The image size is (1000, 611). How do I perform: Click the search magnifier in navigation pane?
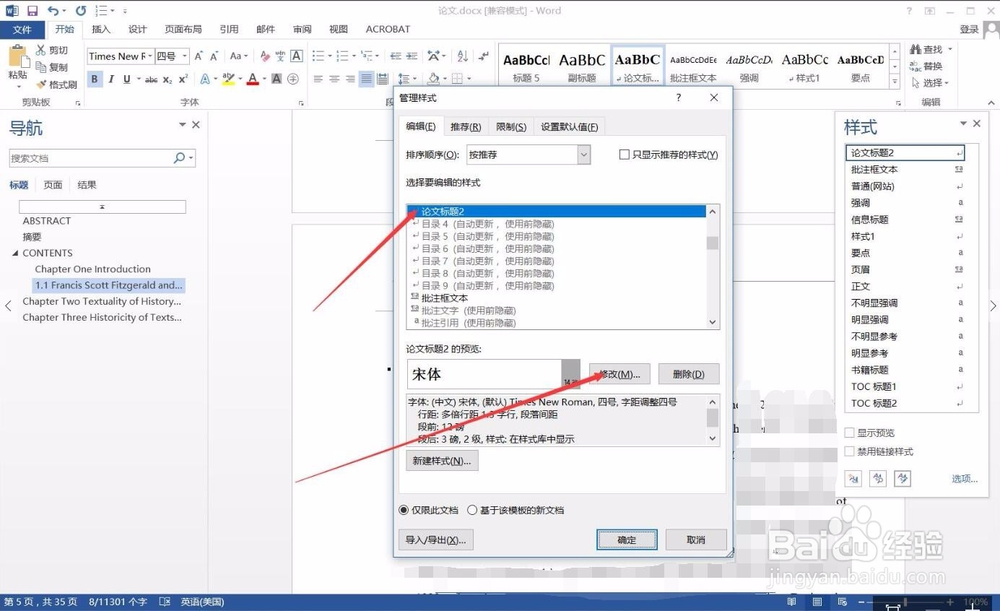[x=179, y=158]
